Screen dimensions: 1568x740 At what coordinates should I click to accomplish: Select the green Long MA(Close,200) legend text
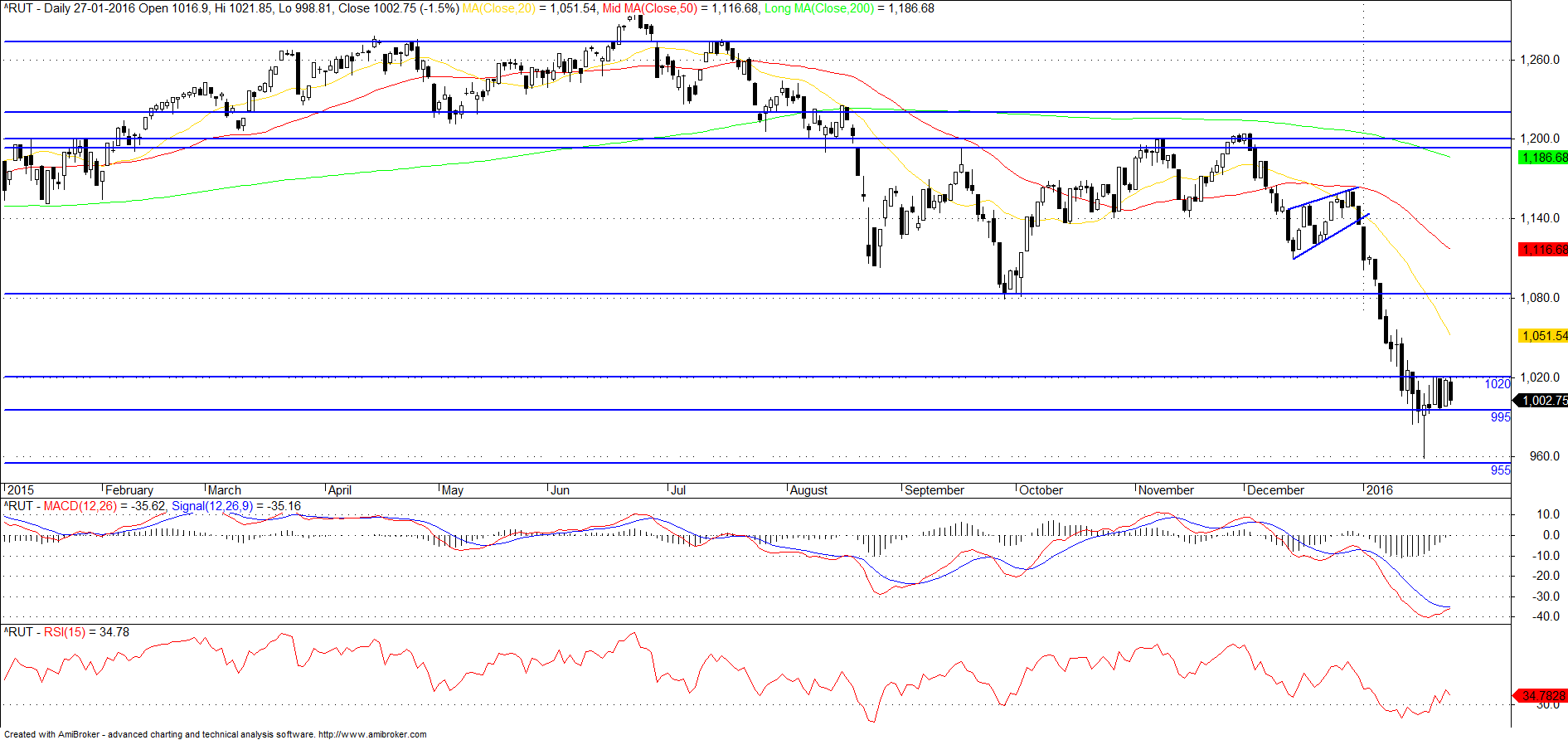pyautogui.click(x=819, y=8)
